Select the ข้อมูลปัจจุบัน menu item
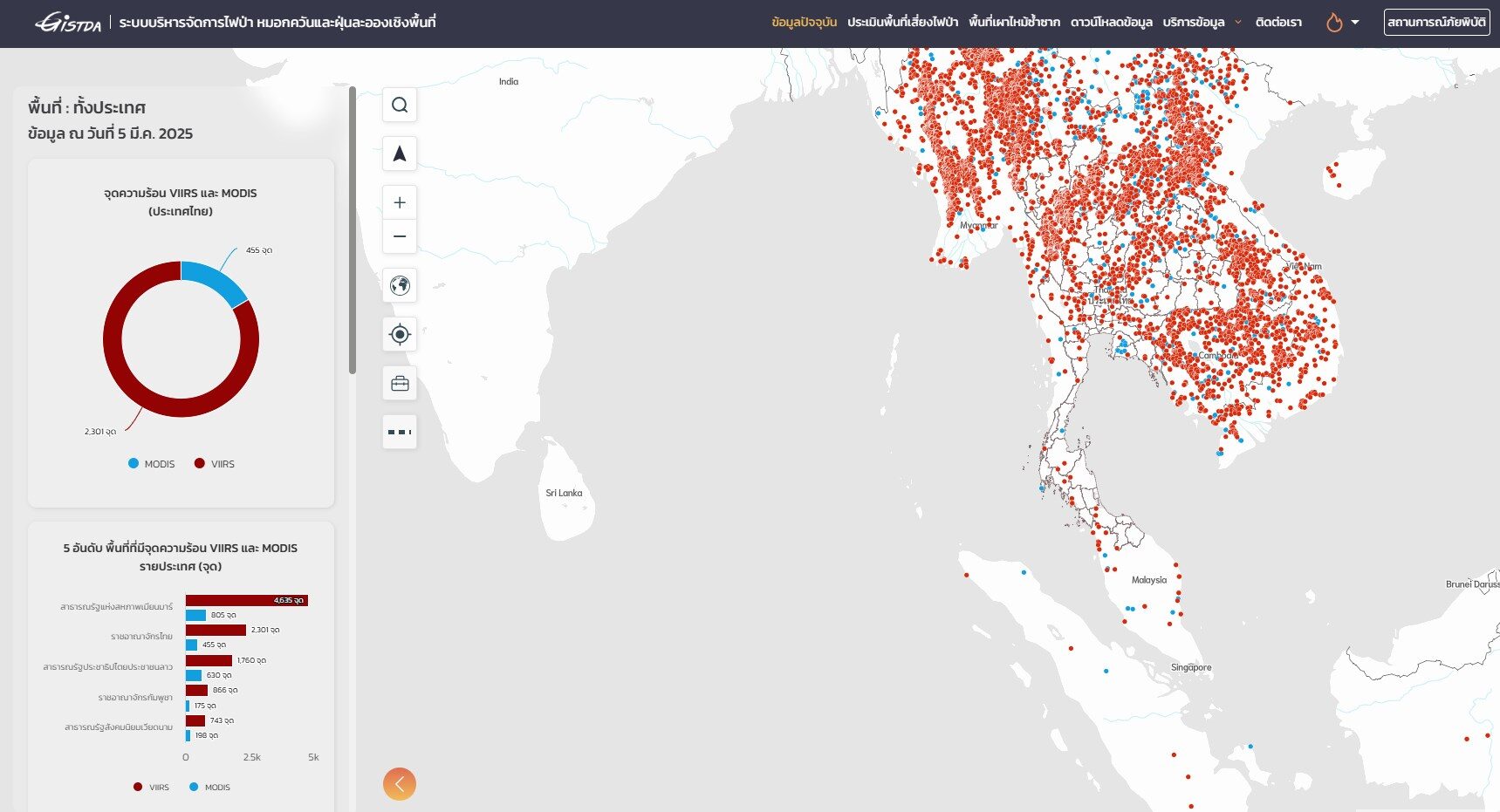 coord(804,23)
